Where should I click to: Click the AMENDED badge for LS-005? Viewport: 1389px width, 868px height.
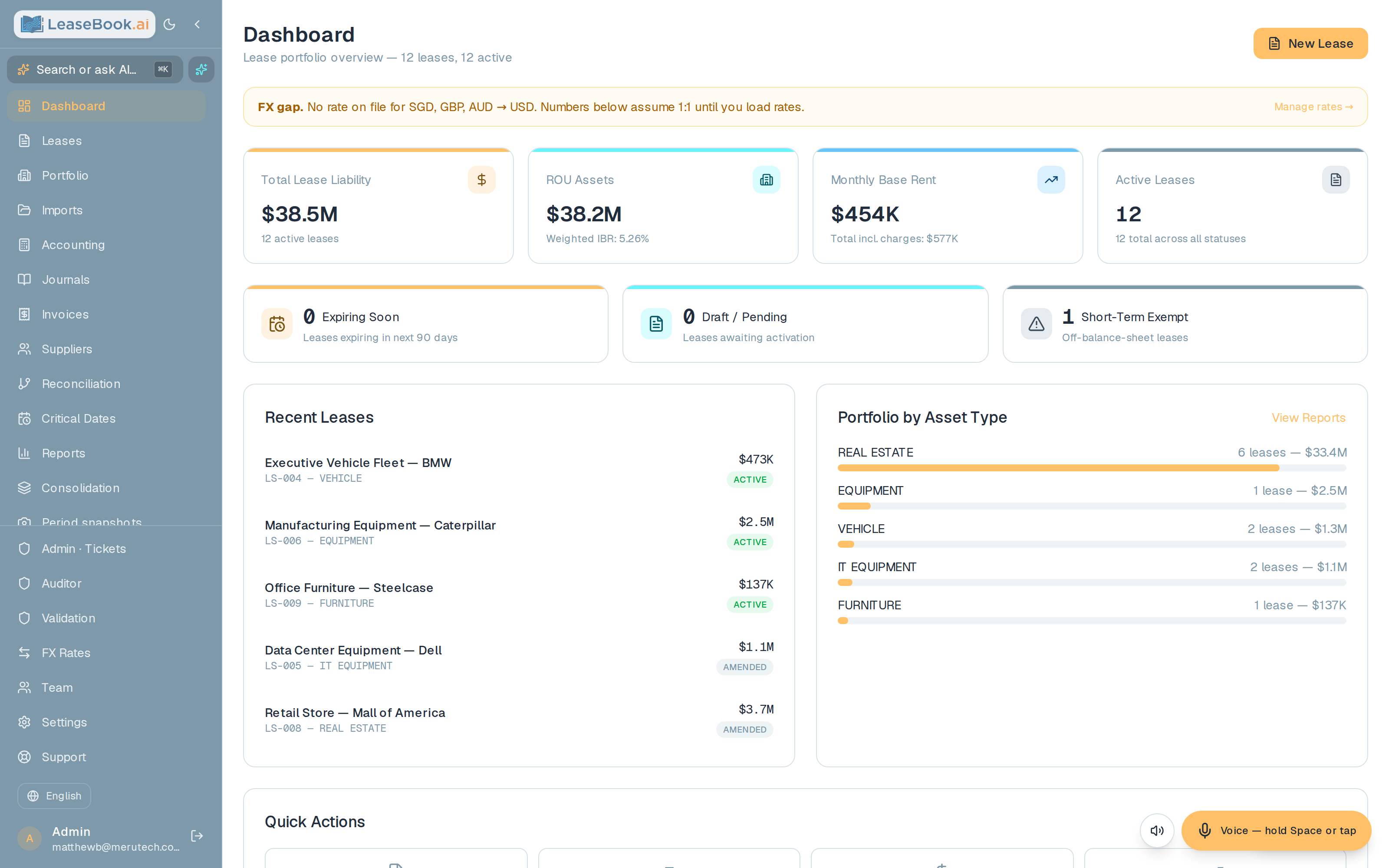744,667
